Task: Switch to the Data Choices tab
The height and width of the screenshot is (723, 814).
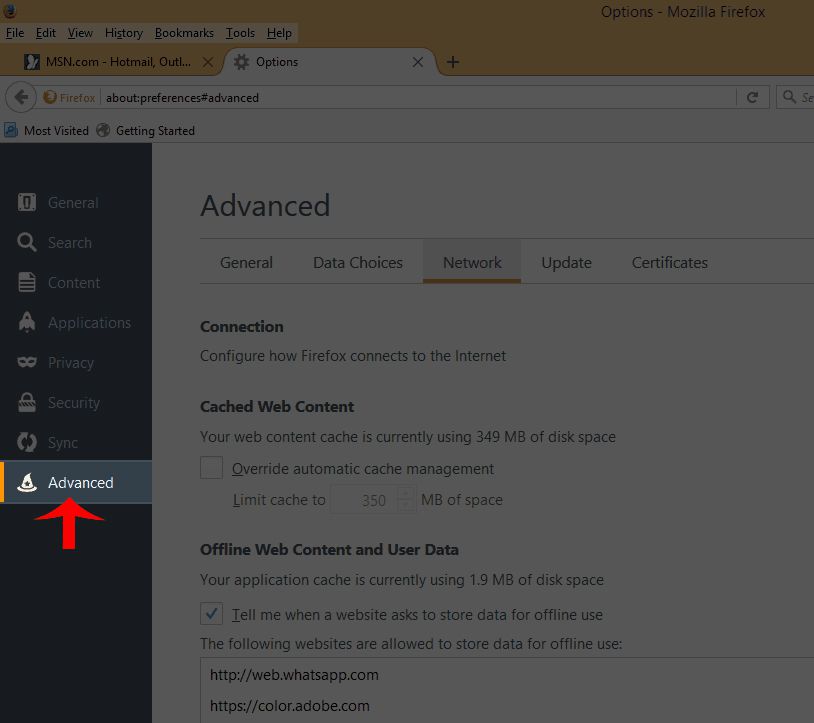Action: pyautogui.click(x=357, y=263)
